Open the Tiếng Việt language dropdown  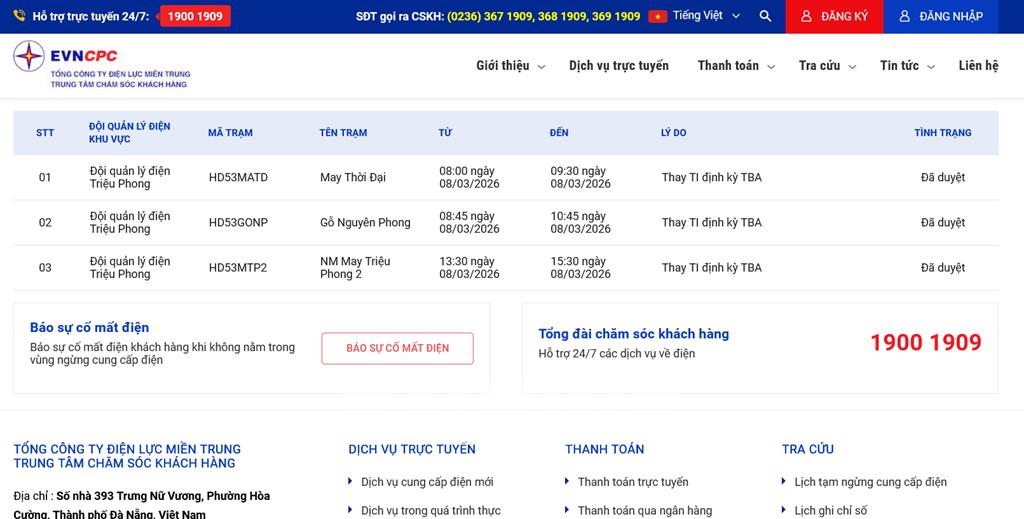707,16
